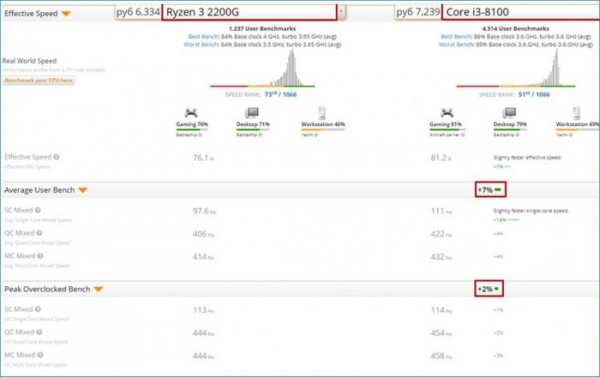Screen dimensions: 600x377
Task: Click the Core i3-8100 CPU name field
Action: pos(521,12)
